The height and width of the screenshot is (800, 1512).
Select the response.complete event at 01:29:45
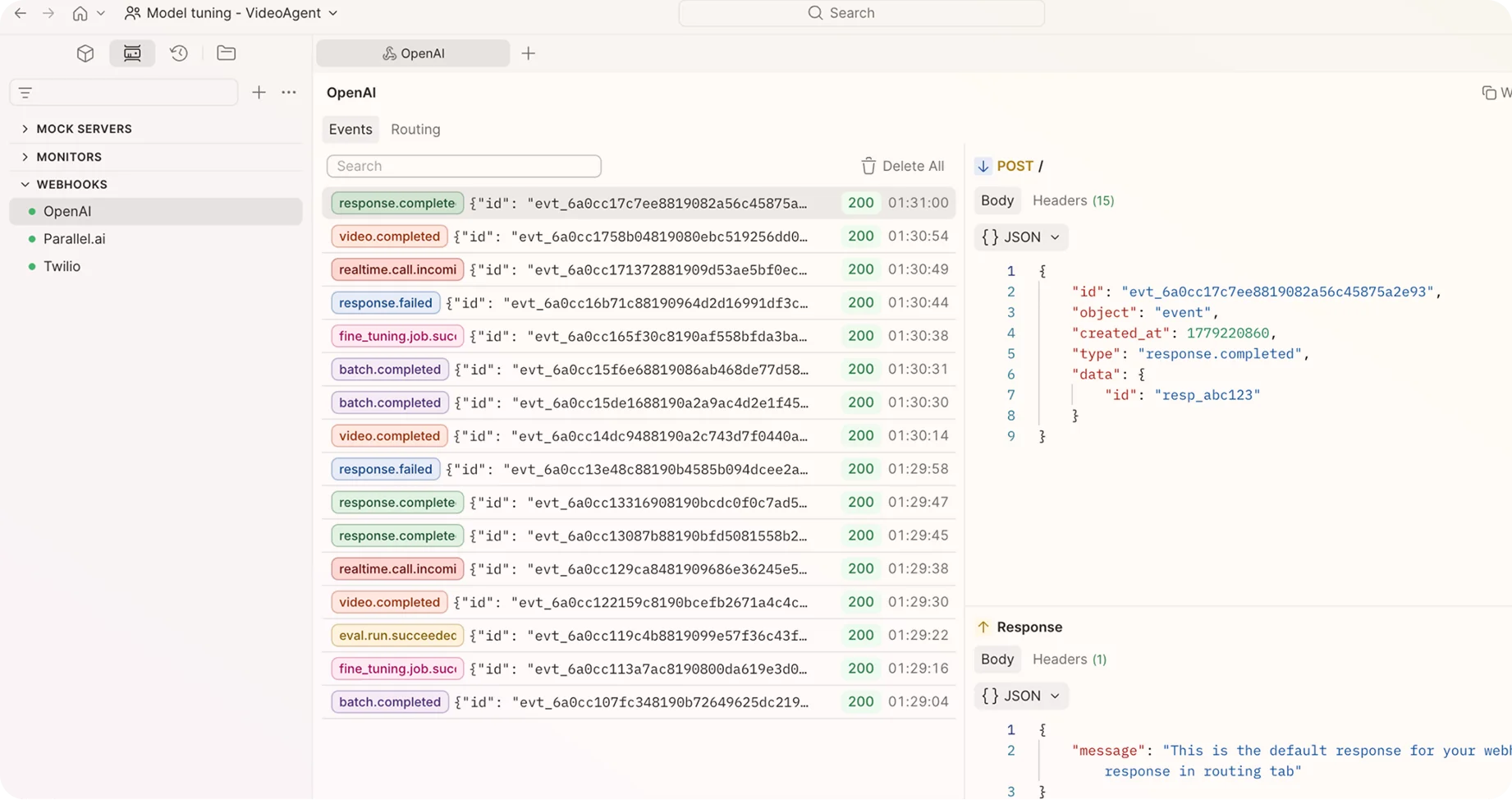pos(639,536)
